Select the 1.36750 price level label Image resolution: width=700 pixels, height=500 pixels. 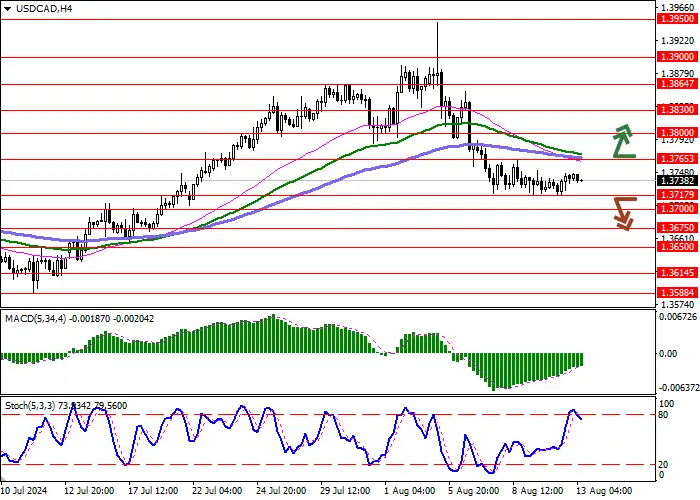point(677,228)
